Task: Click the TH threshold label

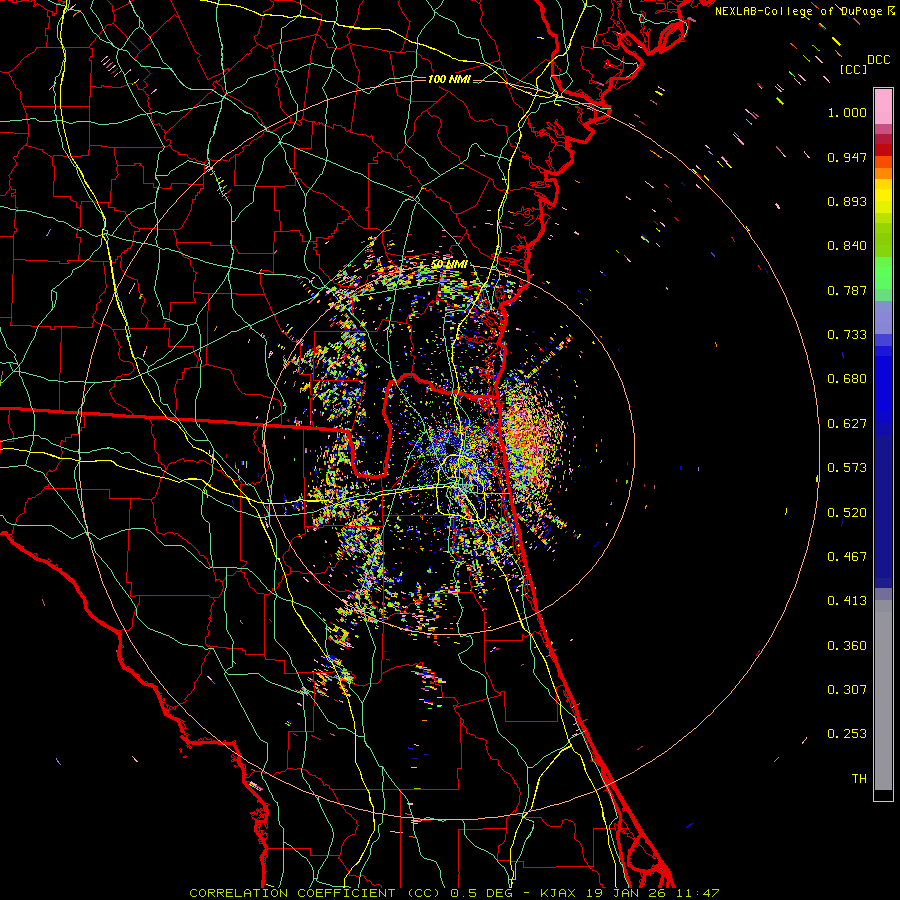Action: (859, 779)
